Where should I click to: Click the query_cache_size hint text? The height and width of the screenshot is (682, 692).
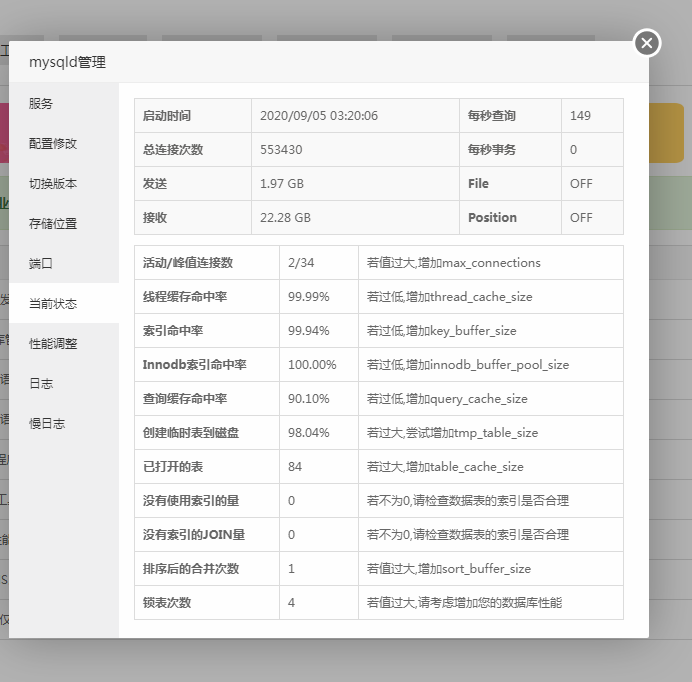pyautogui.click(x=447, y=399)
